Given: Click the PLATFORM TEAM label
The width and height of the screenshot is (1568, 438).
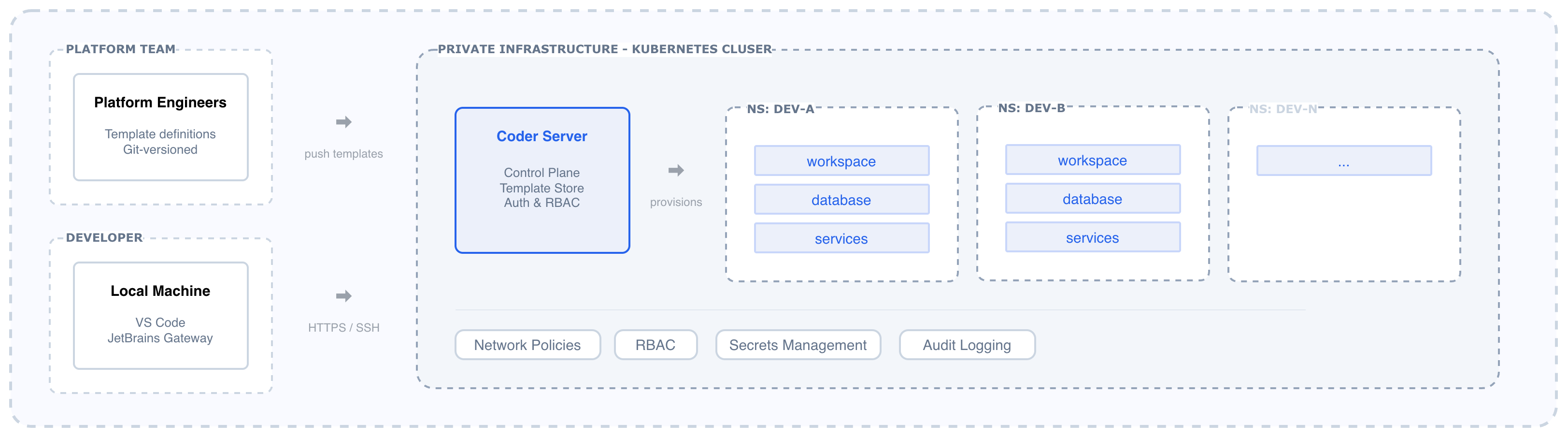Looking at the screenshot, I should click(120, 49).
